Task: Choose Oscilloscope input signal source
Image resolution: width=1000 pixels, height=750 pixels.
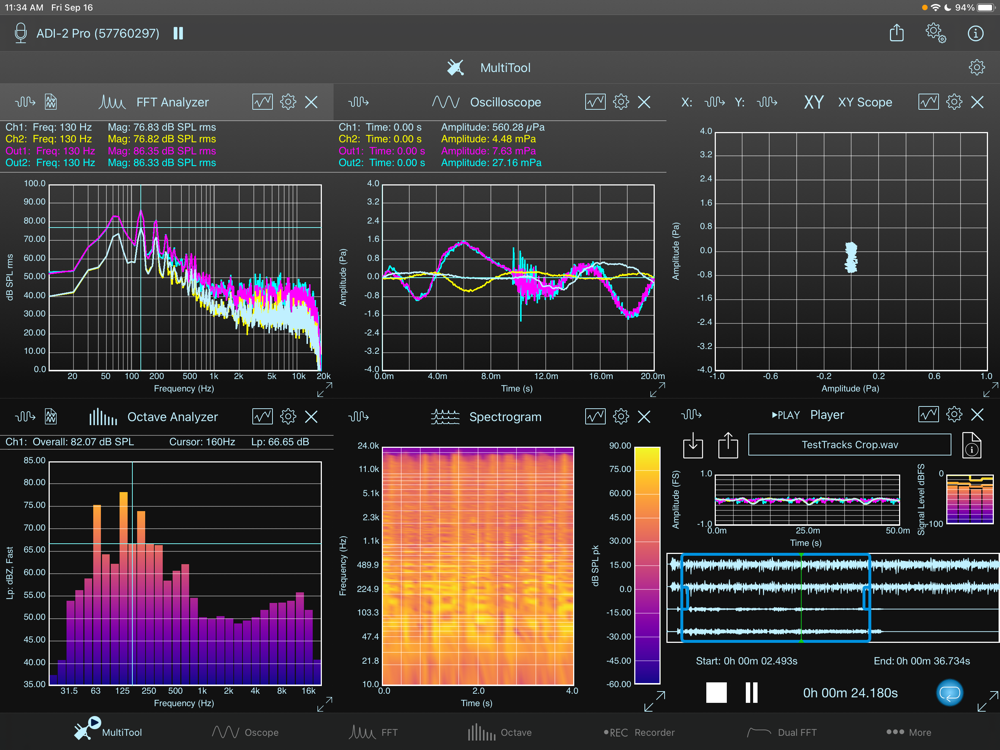Action: (x=359, y=102)
